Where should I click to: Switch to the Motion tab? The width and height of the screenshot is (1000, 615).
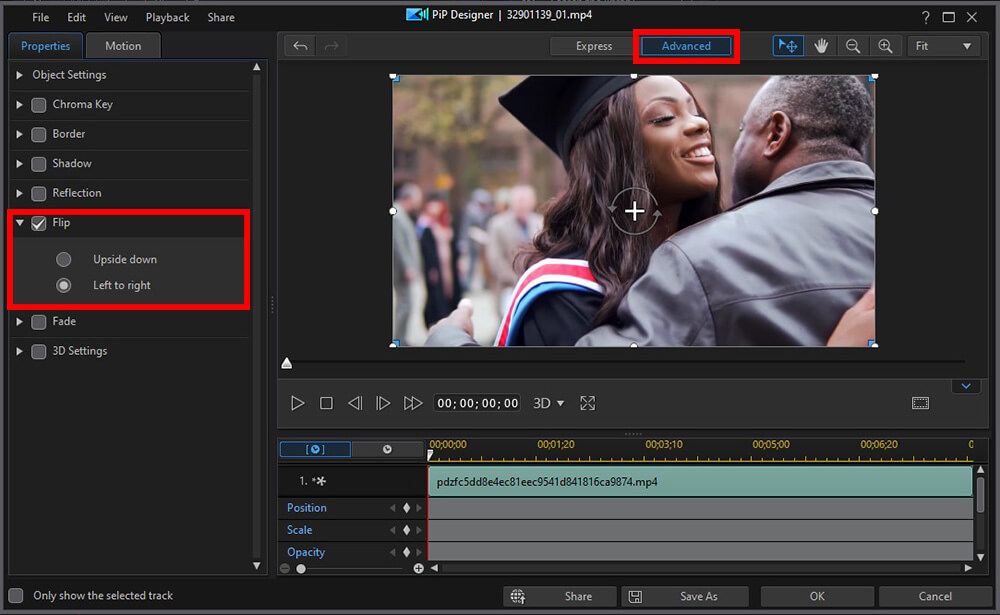[123, 46]
